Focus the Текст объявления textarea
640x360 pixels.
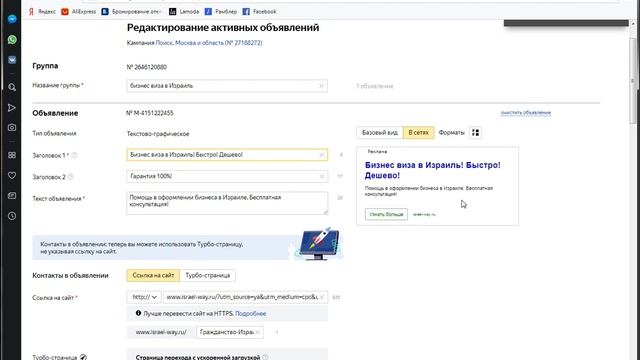point(227,203)
